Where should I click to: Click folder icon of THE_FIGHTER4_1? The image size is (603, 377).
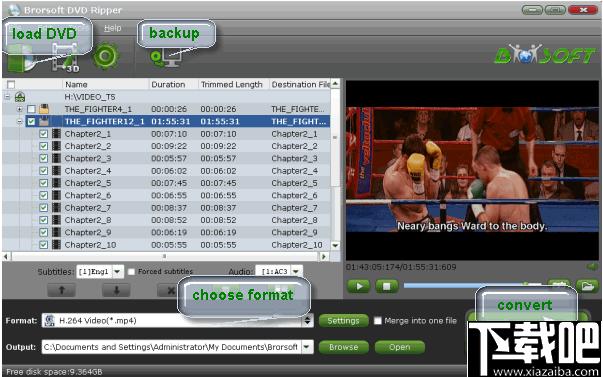point(44,109)
